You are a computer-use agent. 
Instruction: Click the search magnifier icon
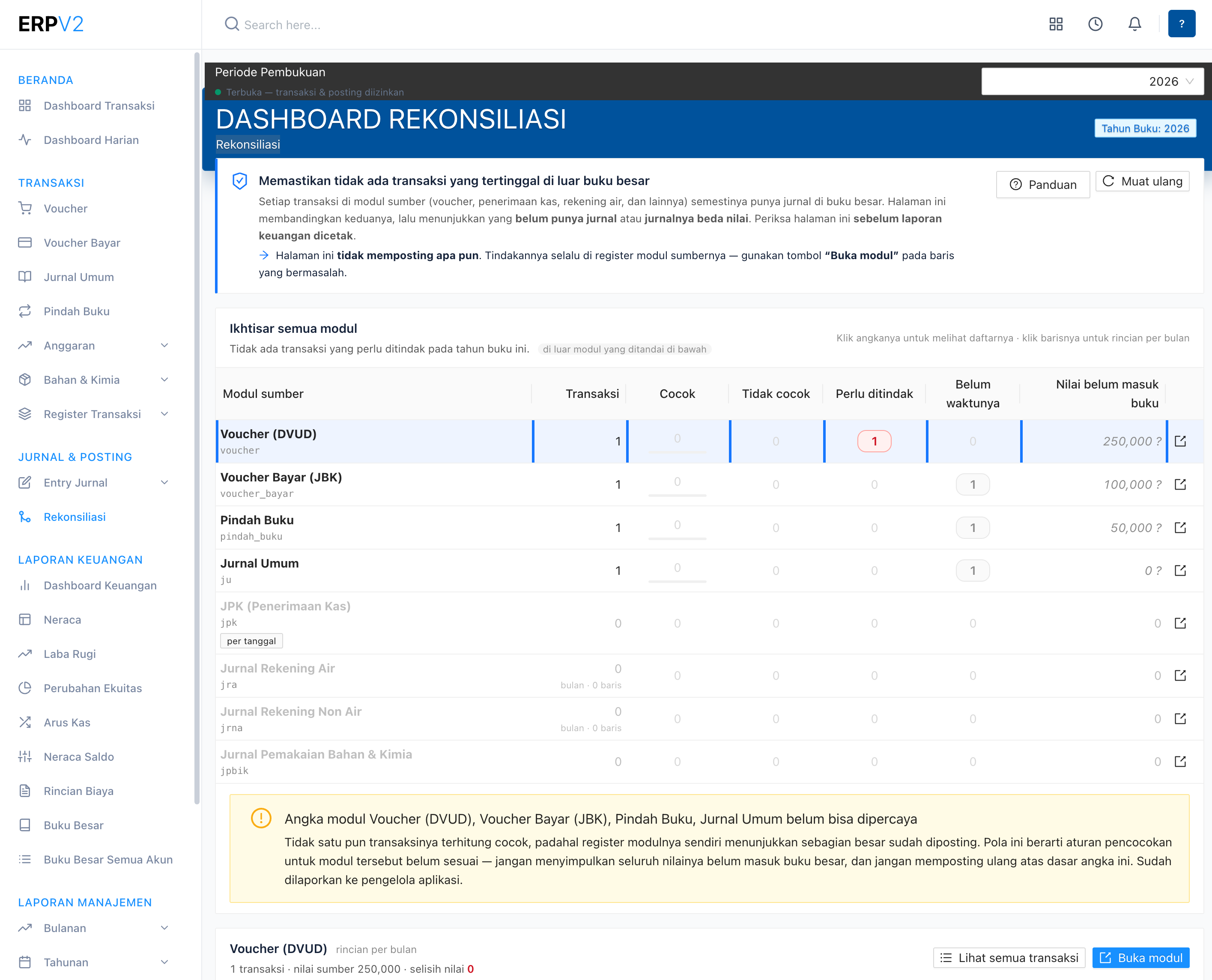coord(231,24)
